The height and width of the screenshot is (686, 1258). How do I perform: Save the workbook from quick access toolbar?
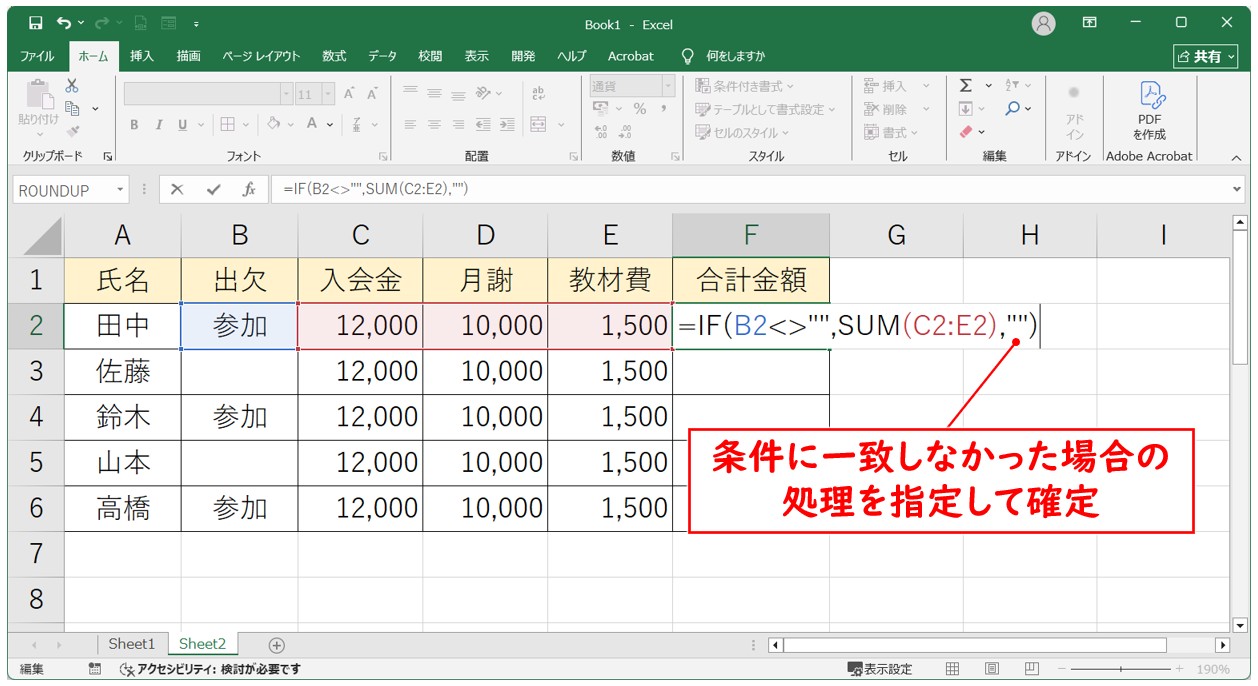coord(36,23)
